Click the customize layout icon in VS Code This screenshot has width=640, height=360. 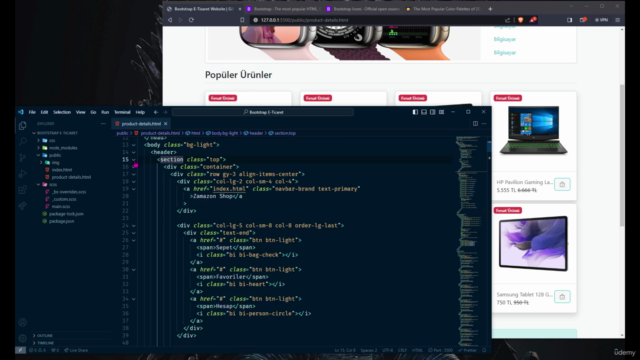click(441, 112)
